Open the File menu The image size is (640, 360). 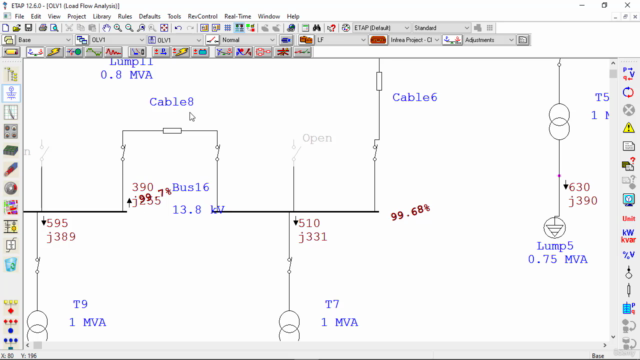[20, 16]
